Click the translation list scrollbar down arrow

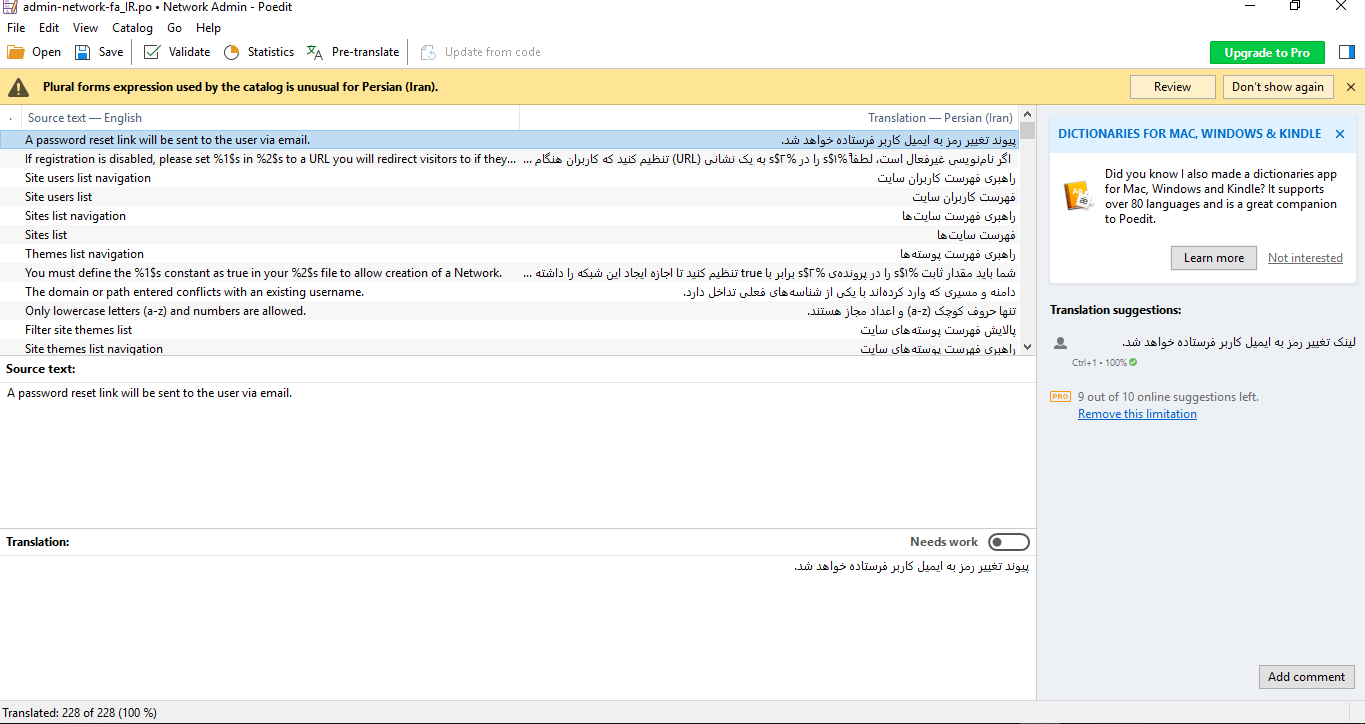[x=1027, y=348]
